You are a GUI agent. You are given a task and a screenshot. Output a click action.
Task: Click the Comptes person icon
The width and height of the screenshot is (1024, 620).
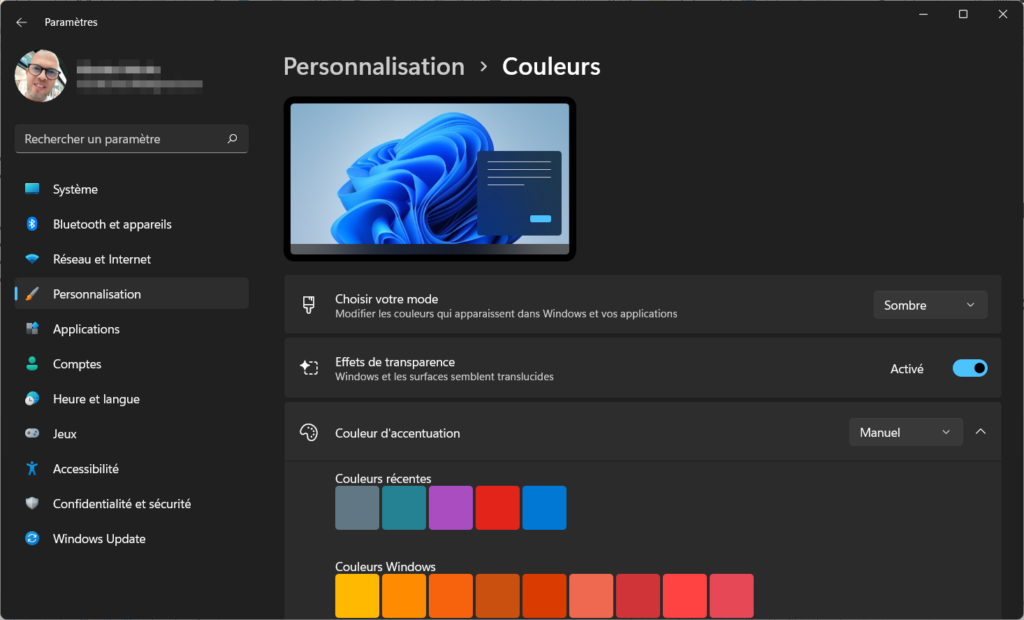click(32, 364)
